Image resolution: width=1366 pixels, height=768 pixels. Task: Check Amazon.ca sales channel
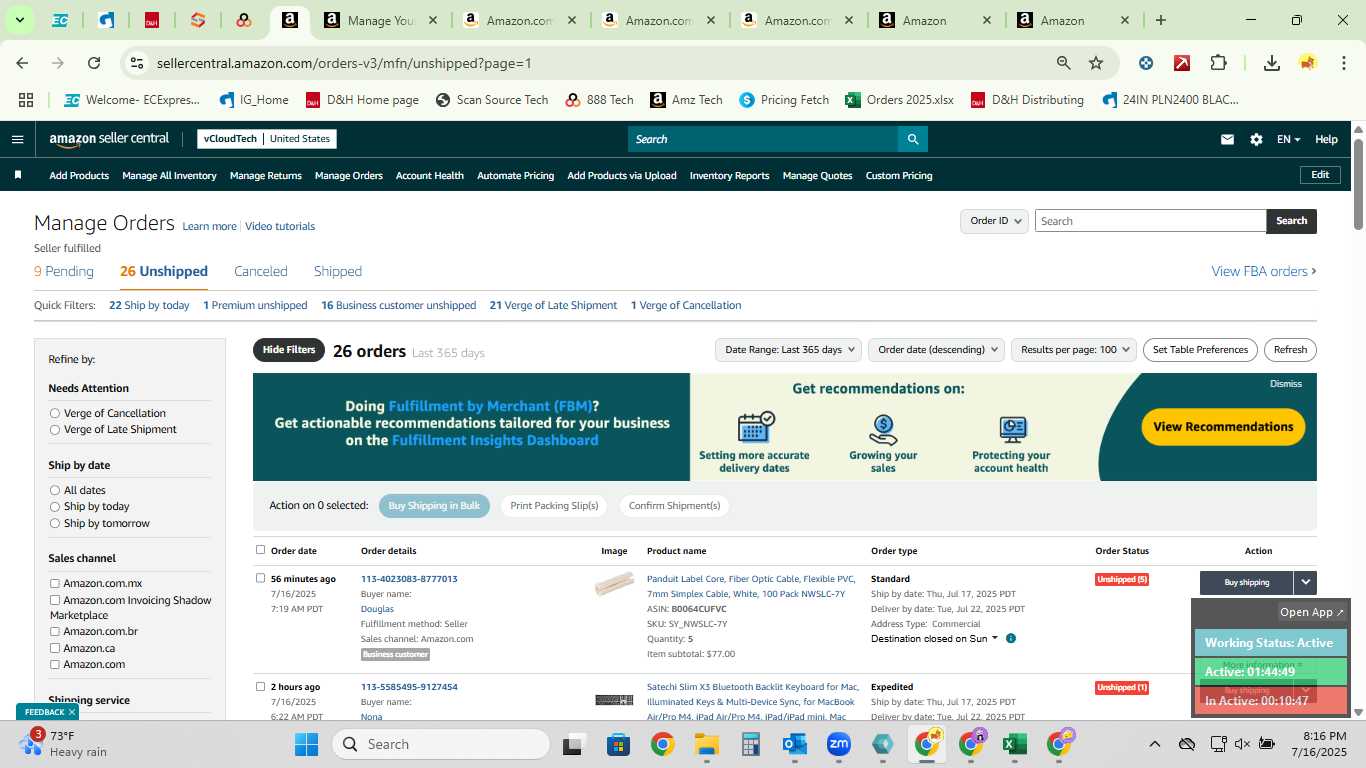point(55,648)
